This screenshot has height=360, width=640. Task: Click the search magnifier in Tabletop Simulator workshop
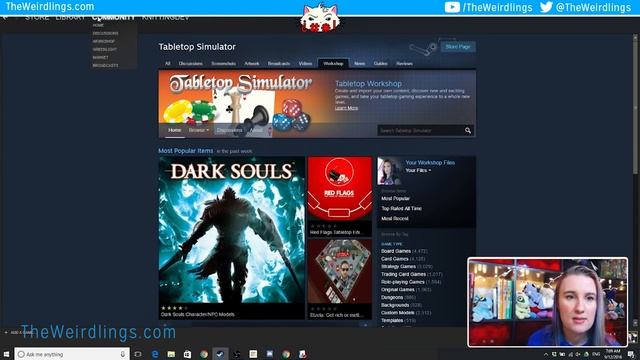468,131
